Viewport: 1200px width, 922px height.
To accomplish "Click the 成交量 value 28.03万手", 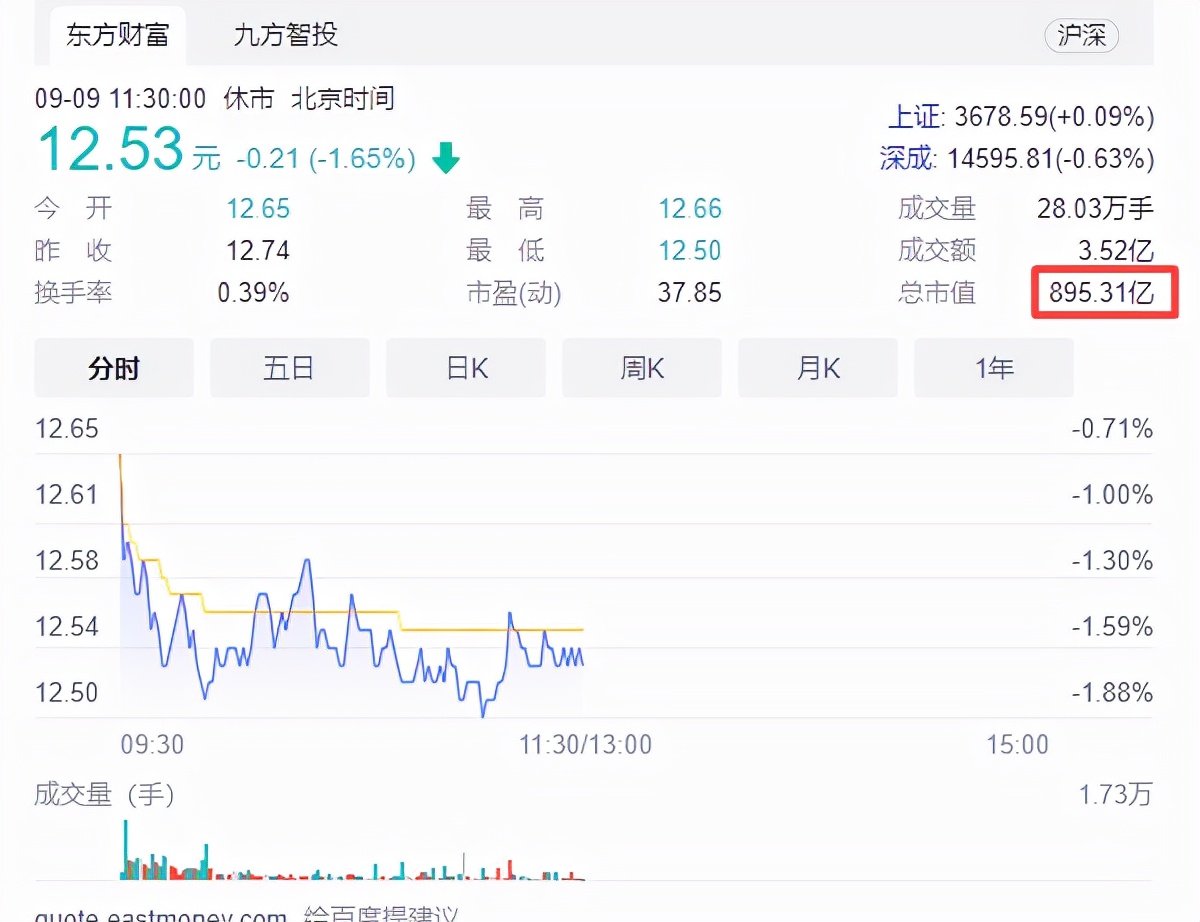I will [1095, 208].
